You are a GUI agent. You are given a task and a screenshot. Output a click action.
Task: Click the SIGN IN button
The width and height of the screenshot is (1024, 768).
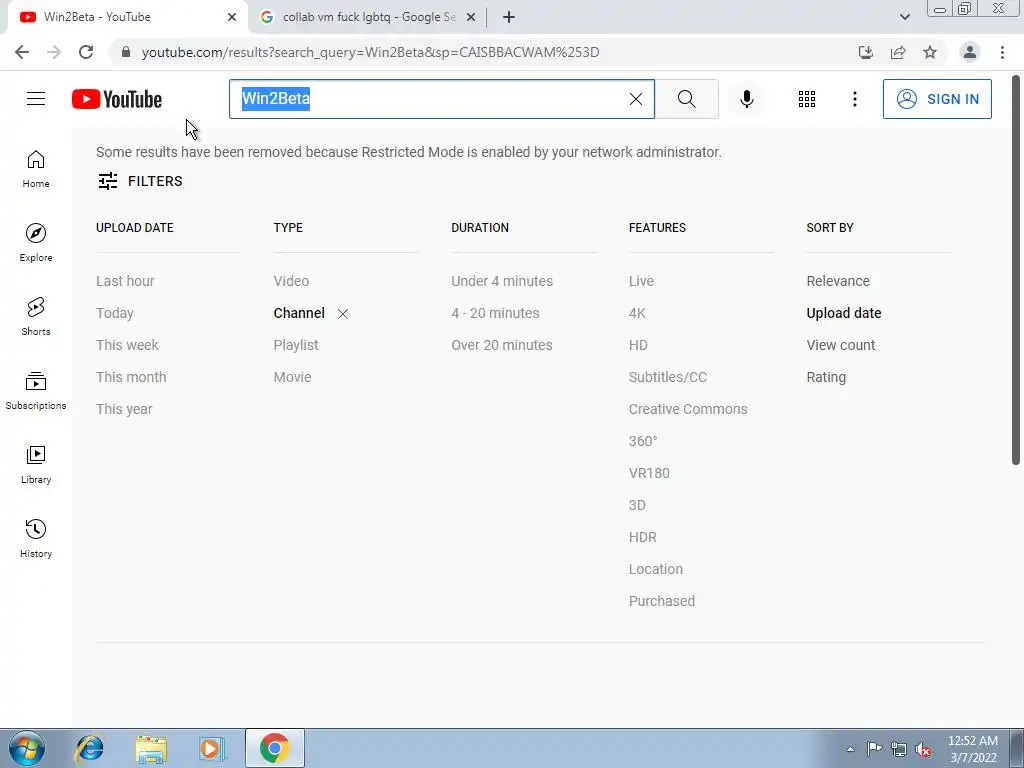tap(937, 99)
